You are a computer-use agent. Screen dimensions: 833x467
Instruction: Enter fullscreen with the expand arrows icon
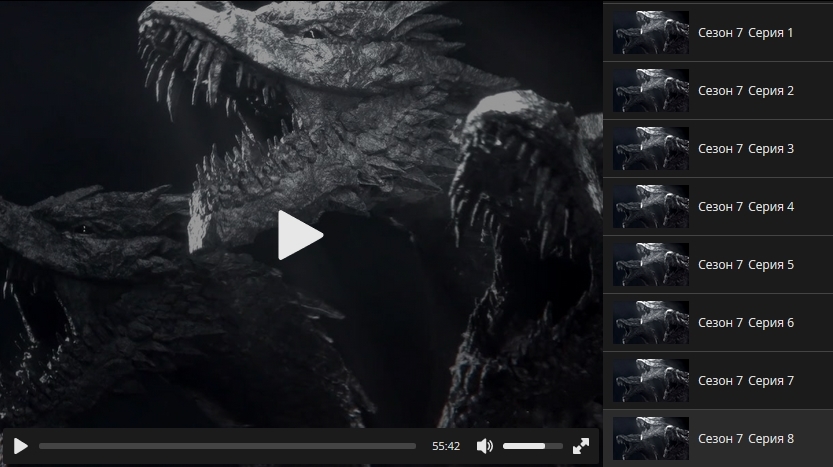point(581,446)
